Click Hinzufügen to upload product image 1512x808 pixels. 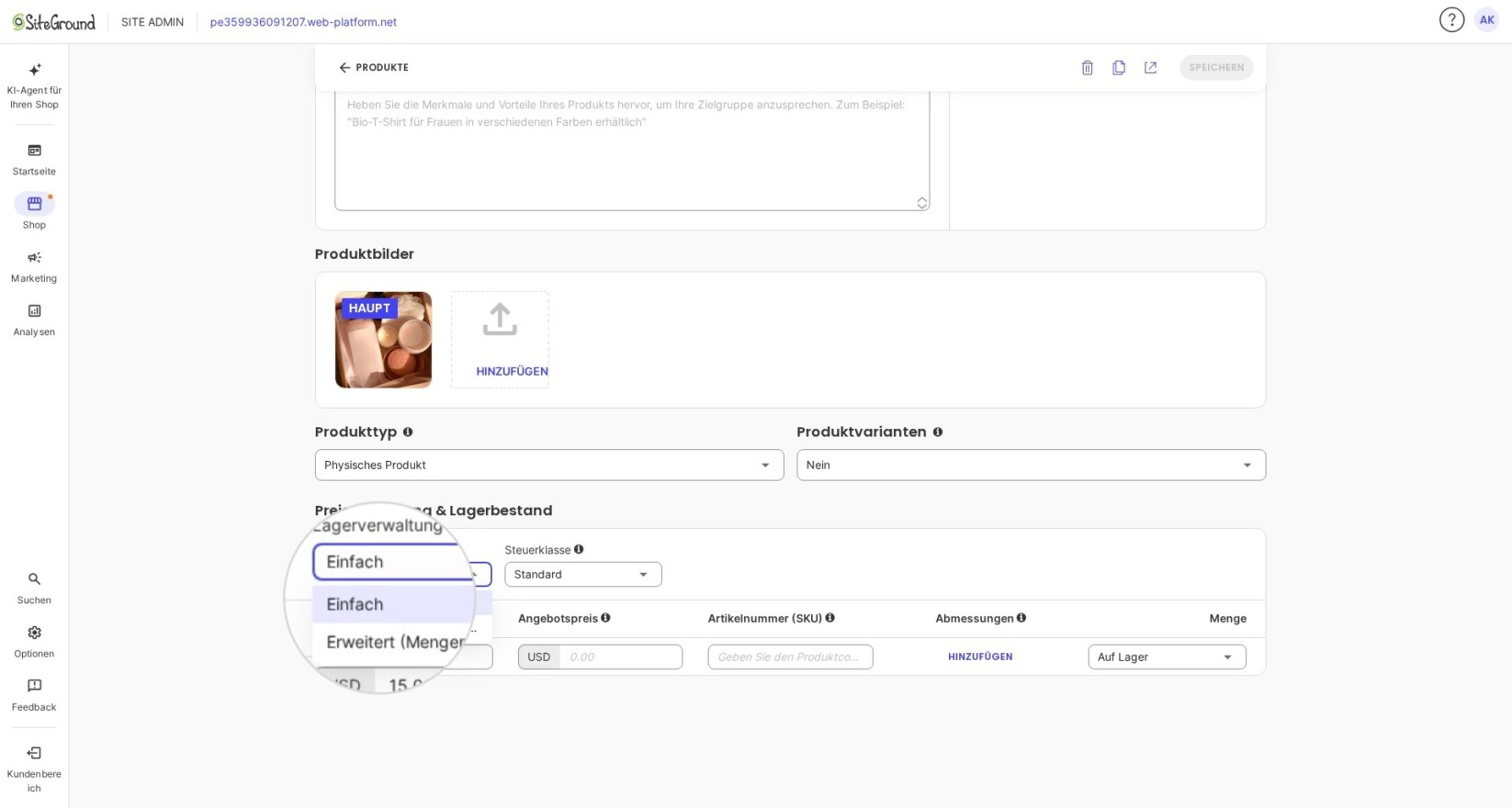[500, 340]
